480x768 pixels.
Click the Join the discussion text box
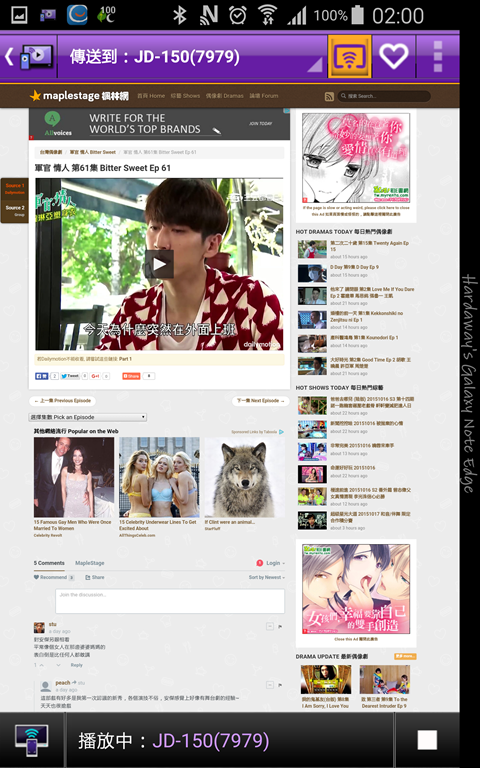coord(170,601)
